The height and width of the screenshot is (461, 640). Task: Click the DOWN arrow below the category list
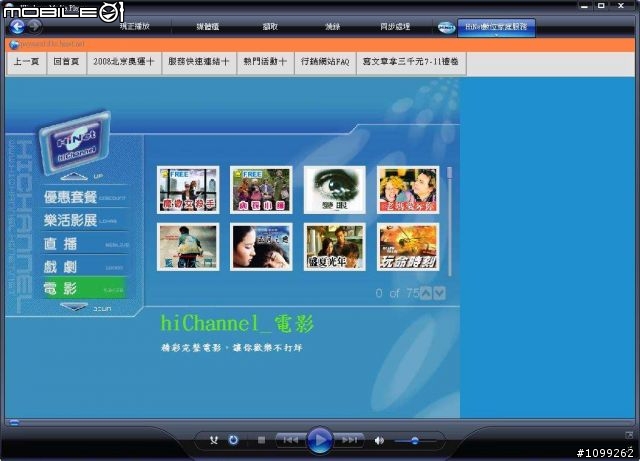(73, 307)
